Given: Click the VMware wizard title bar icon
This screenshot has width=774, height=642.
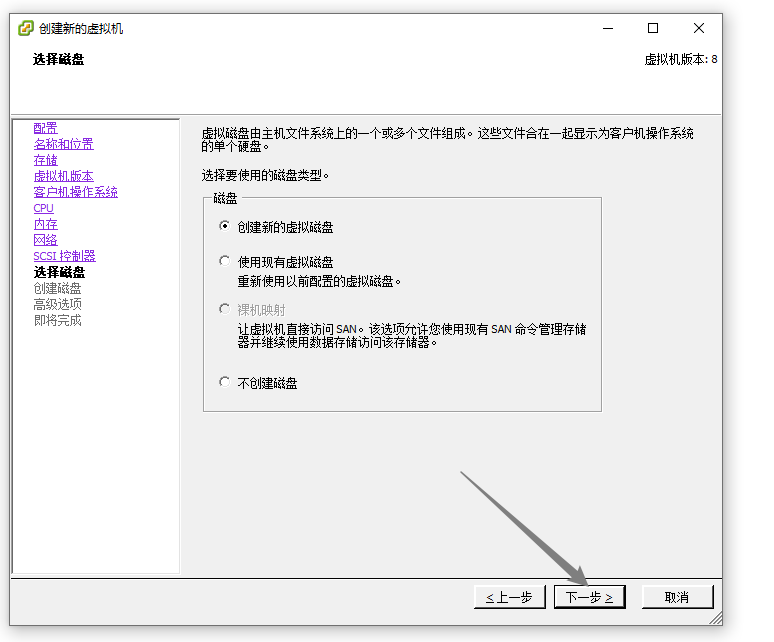Looking at the screenshot, I should pos(26,28).
